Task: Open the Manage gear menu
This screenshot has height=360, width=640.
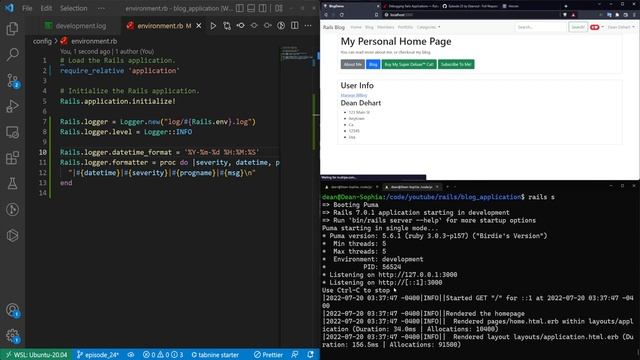Action: 12,336
